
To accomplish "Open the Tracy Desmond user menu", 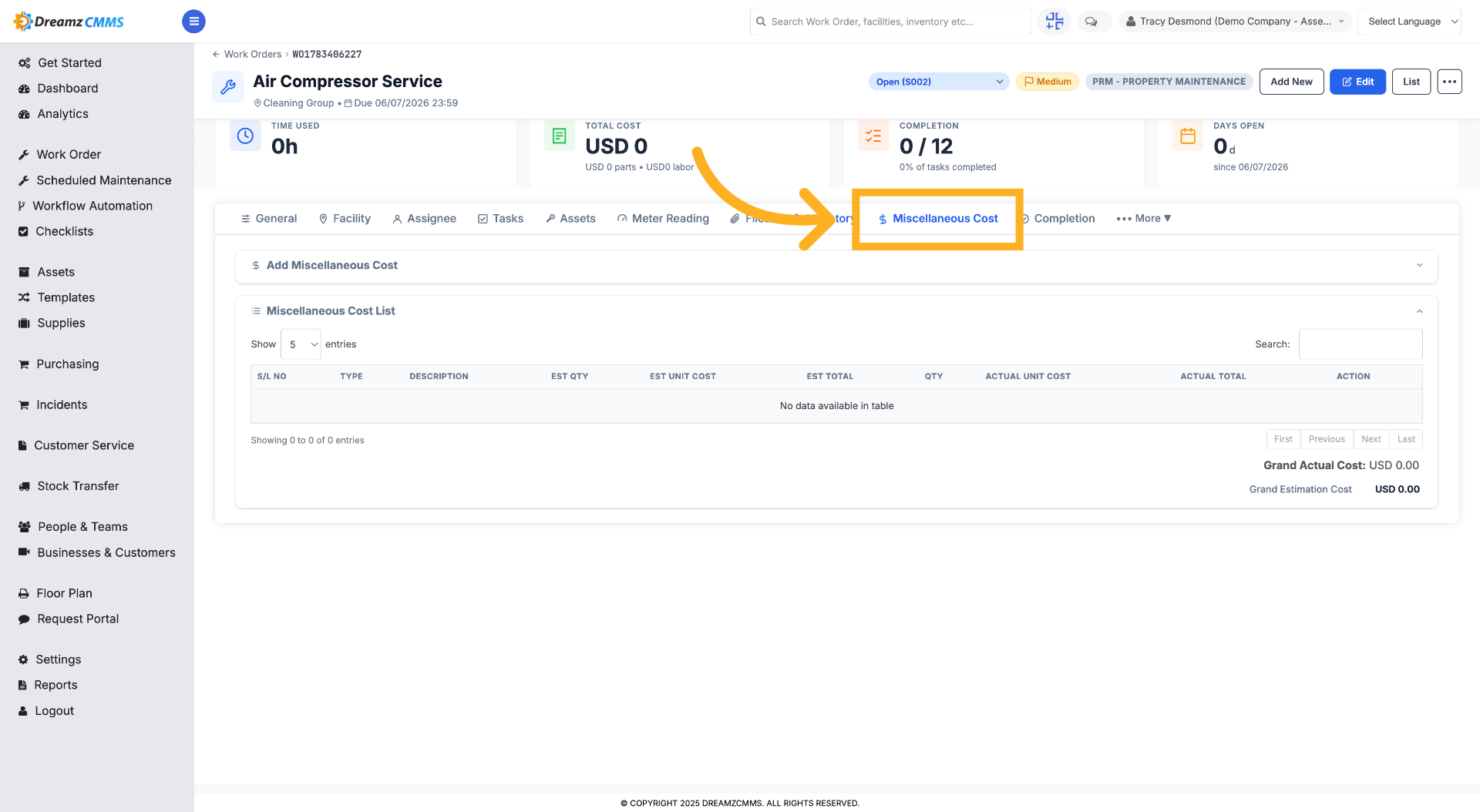I will tap(1235, 22).
